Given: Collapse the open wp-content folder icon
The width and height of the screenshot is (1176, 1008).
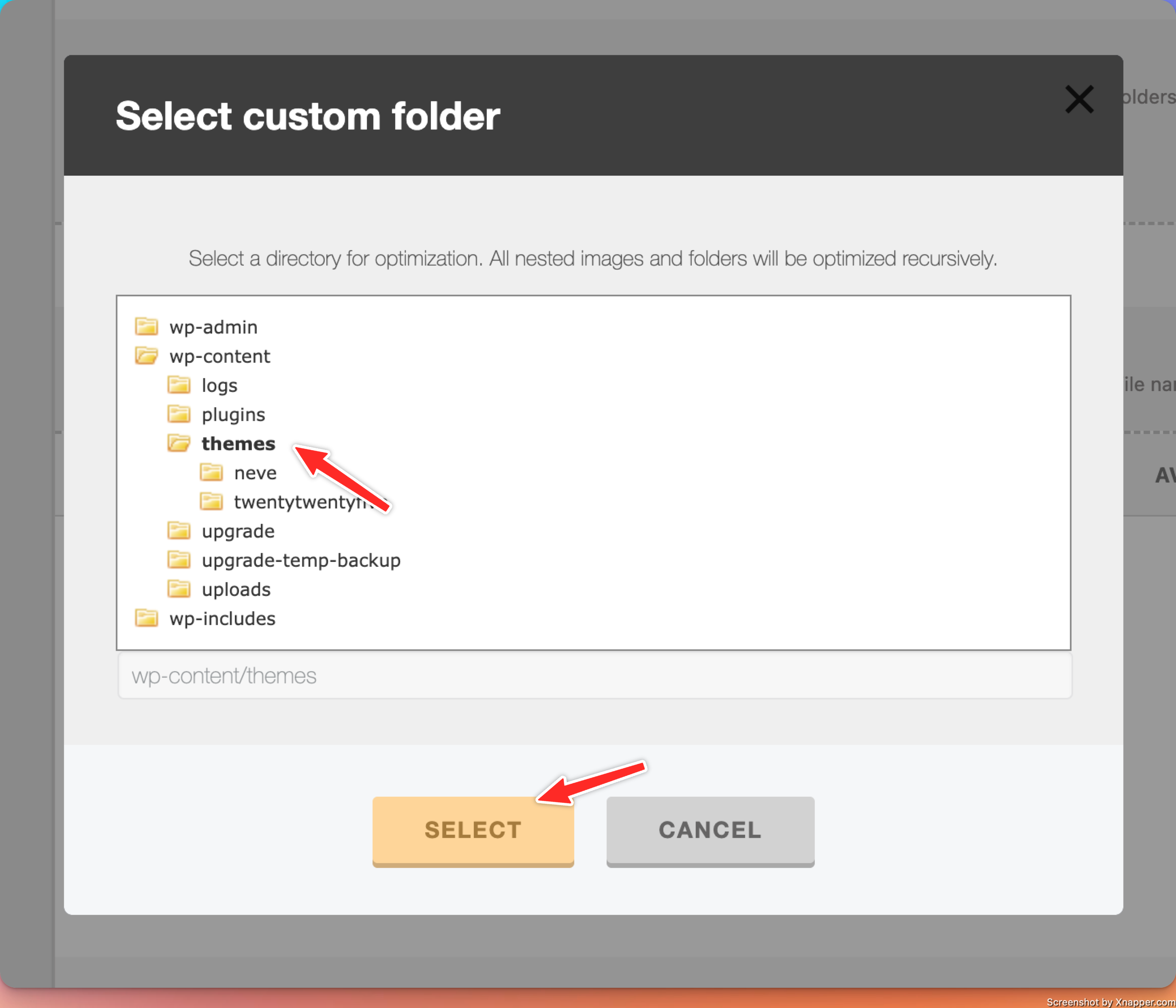Looking at the screenshot, I should (x=147, y=356).
